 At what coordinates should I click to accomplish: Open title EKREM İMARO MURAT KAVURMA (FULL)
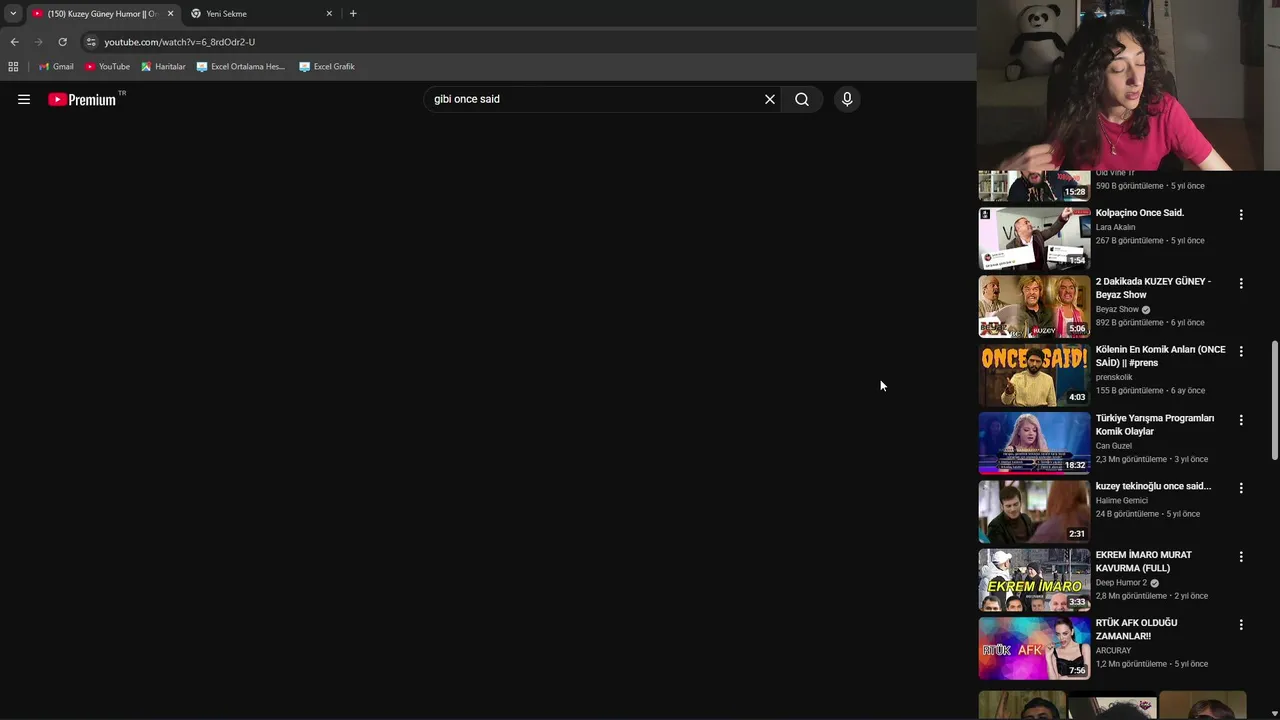click(1143, 561)
